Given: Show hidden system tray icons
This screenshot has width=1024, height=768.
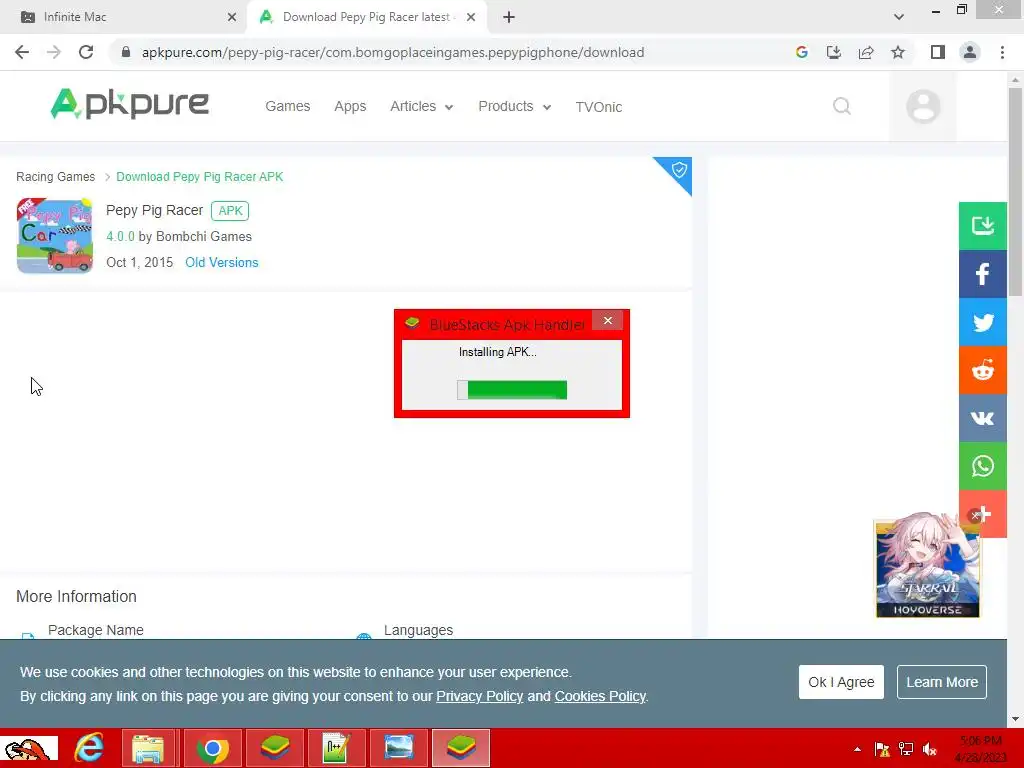Looking at the screenshot, I should point(857,749).
